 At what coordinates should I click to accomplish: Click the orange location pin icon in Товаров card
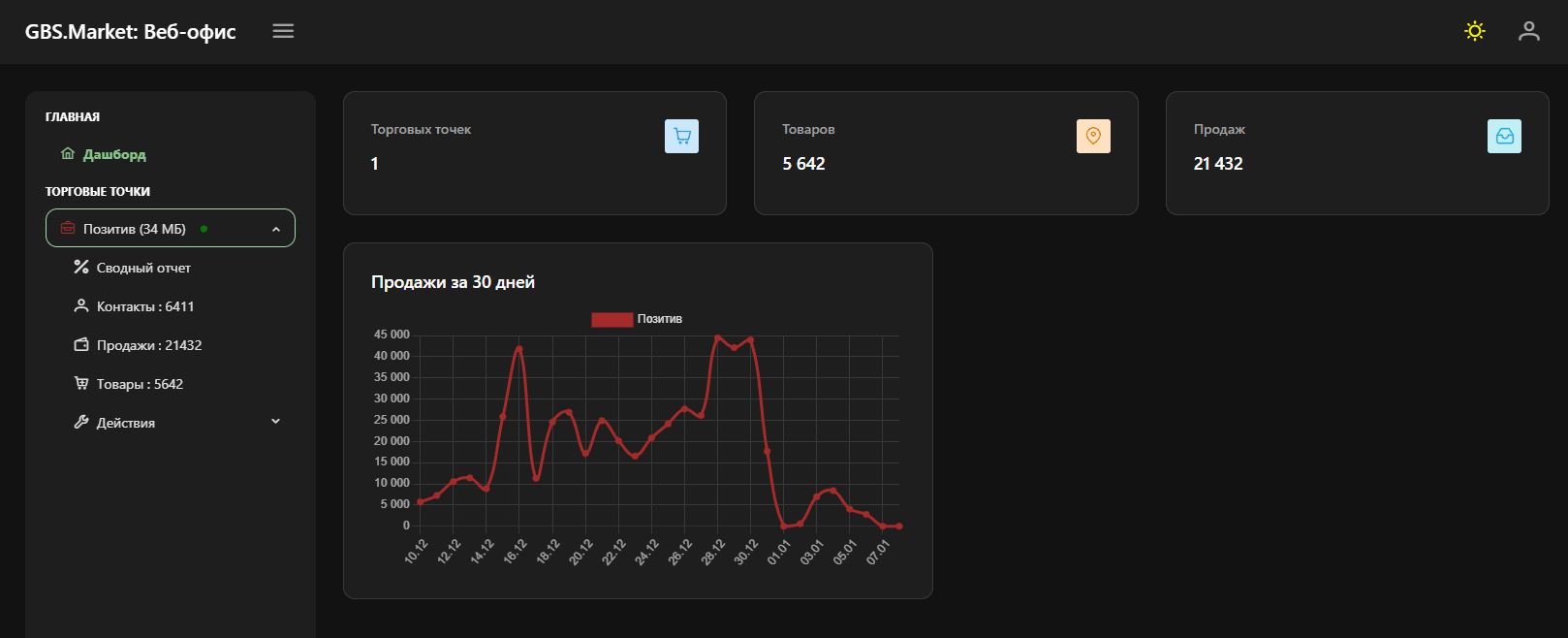pyautogui.click(x=1093, y=137)
